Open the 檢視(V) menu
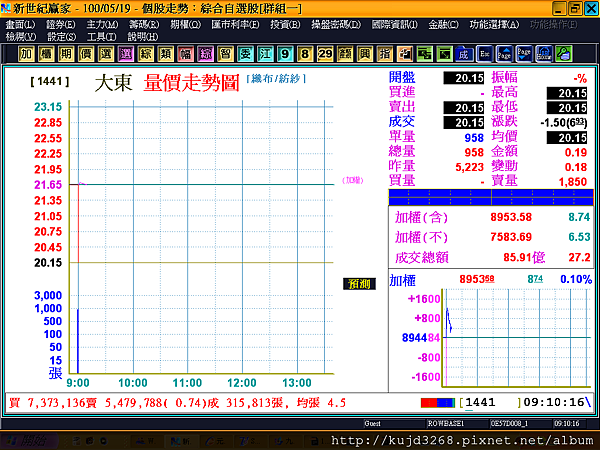This screenshot has width=600, height=450. point(21,37)
